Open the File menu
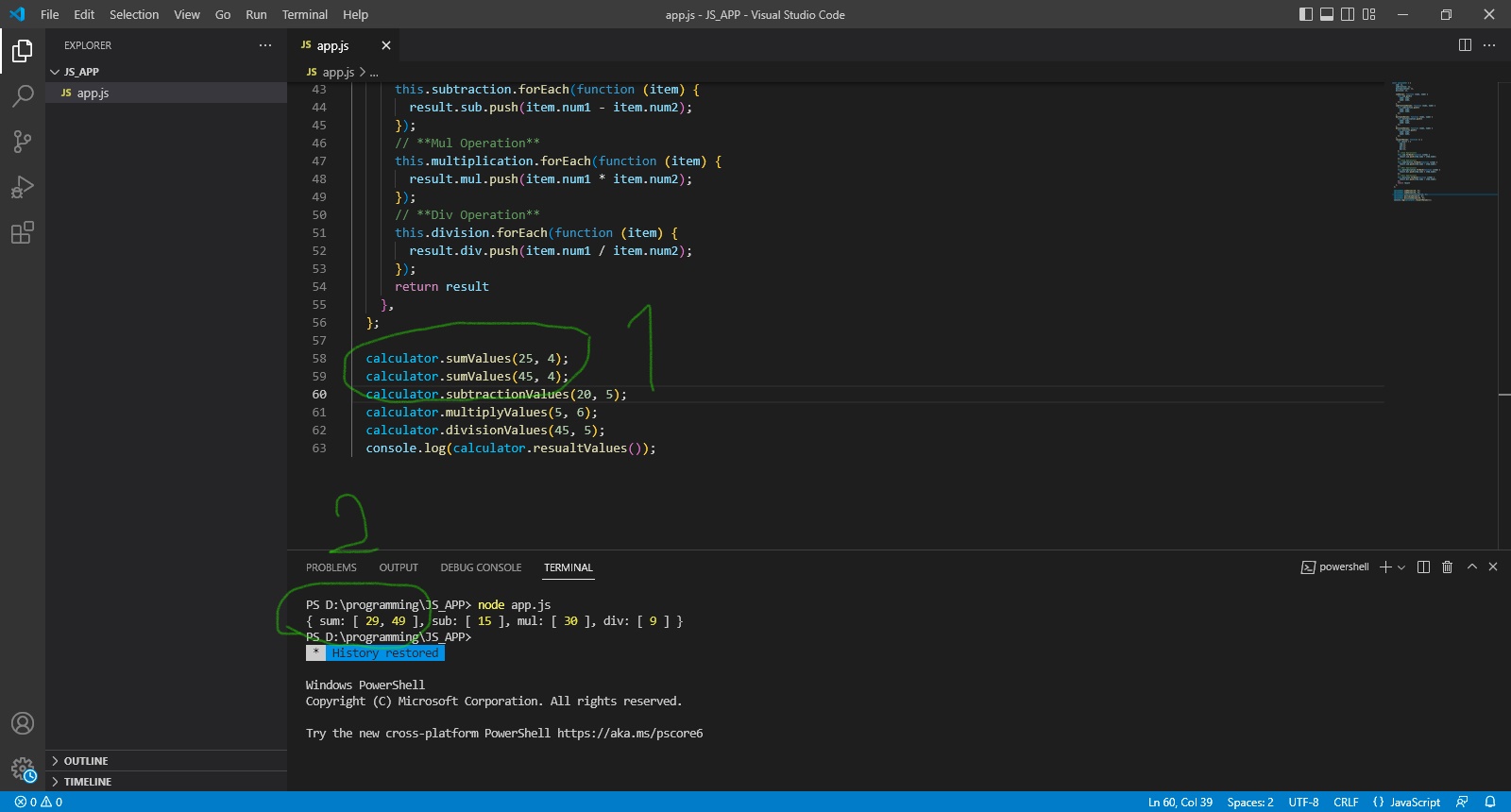 (50, 14)
